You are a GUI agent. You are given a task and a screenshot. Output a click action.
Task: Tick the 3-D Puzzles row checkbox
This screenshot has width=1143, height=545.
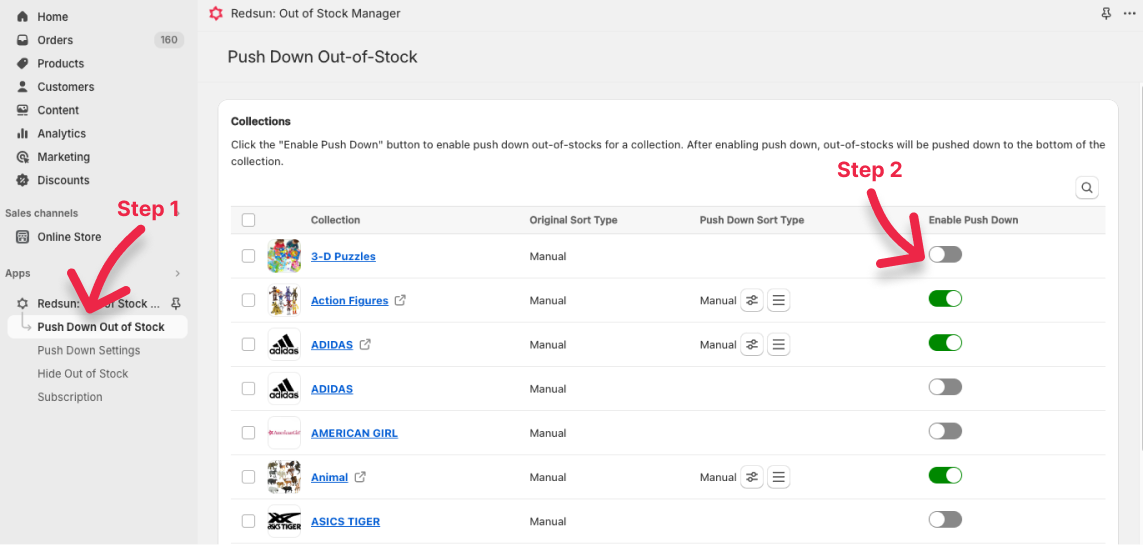click(x=249, y=256)
